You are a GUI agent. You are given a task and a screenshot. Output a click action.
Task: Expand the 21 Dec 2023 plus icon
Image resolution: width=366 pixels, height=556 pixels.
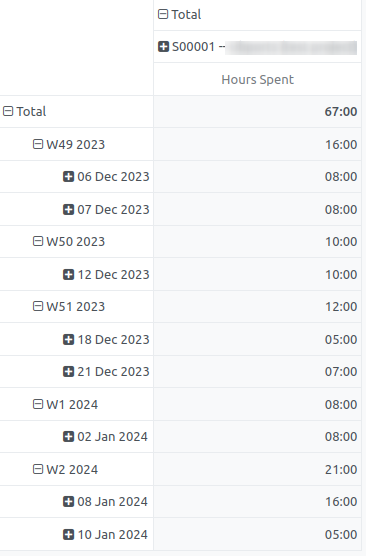tap(68, 372)
